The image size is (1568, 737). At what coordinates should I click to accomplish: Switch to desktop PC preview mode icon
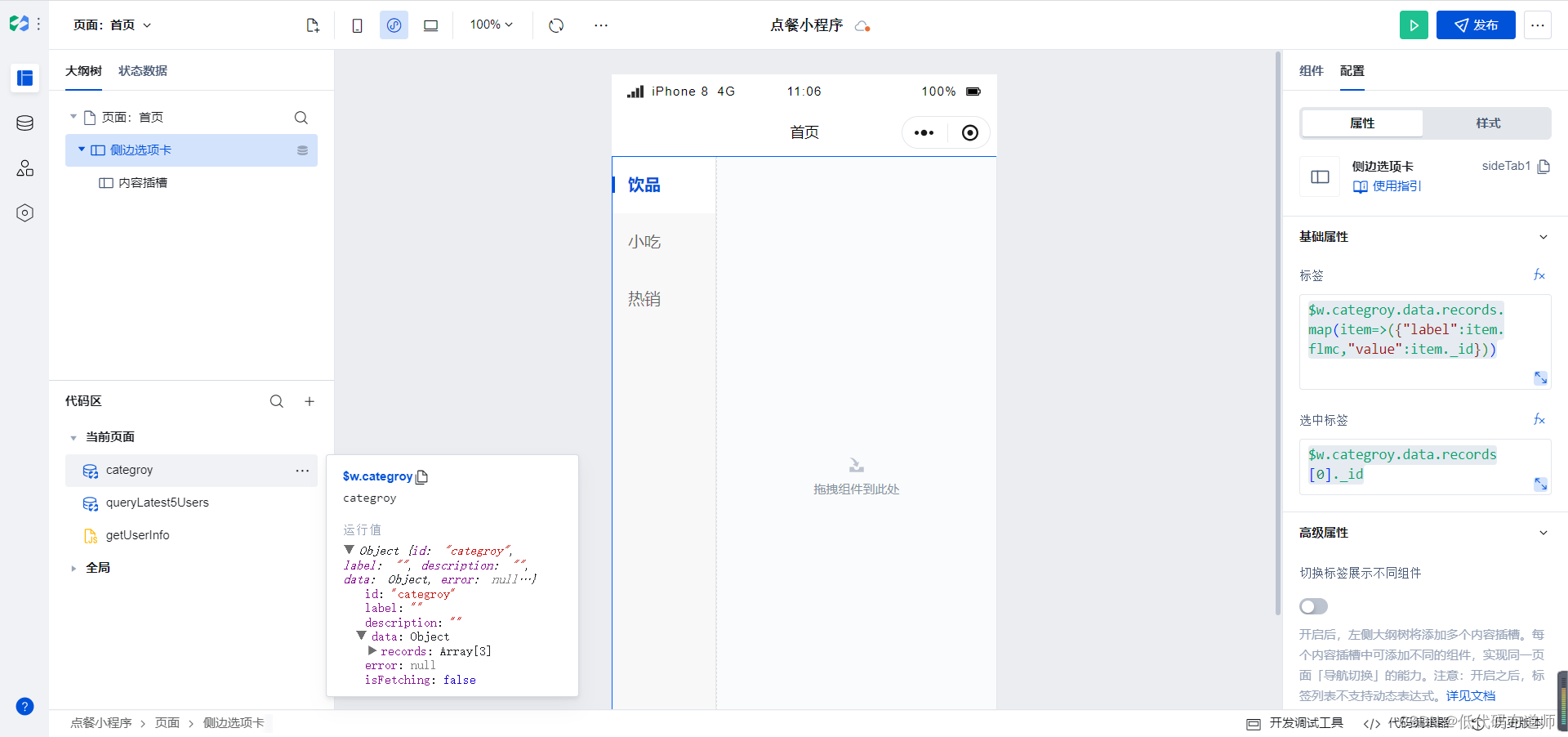[431, 25]
